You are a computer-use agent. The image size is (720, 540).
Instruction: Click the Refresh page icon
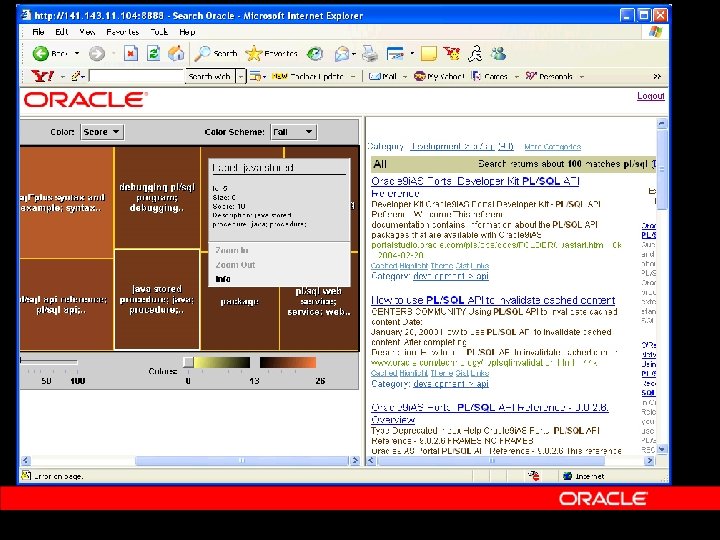click(x=153, y=54)
